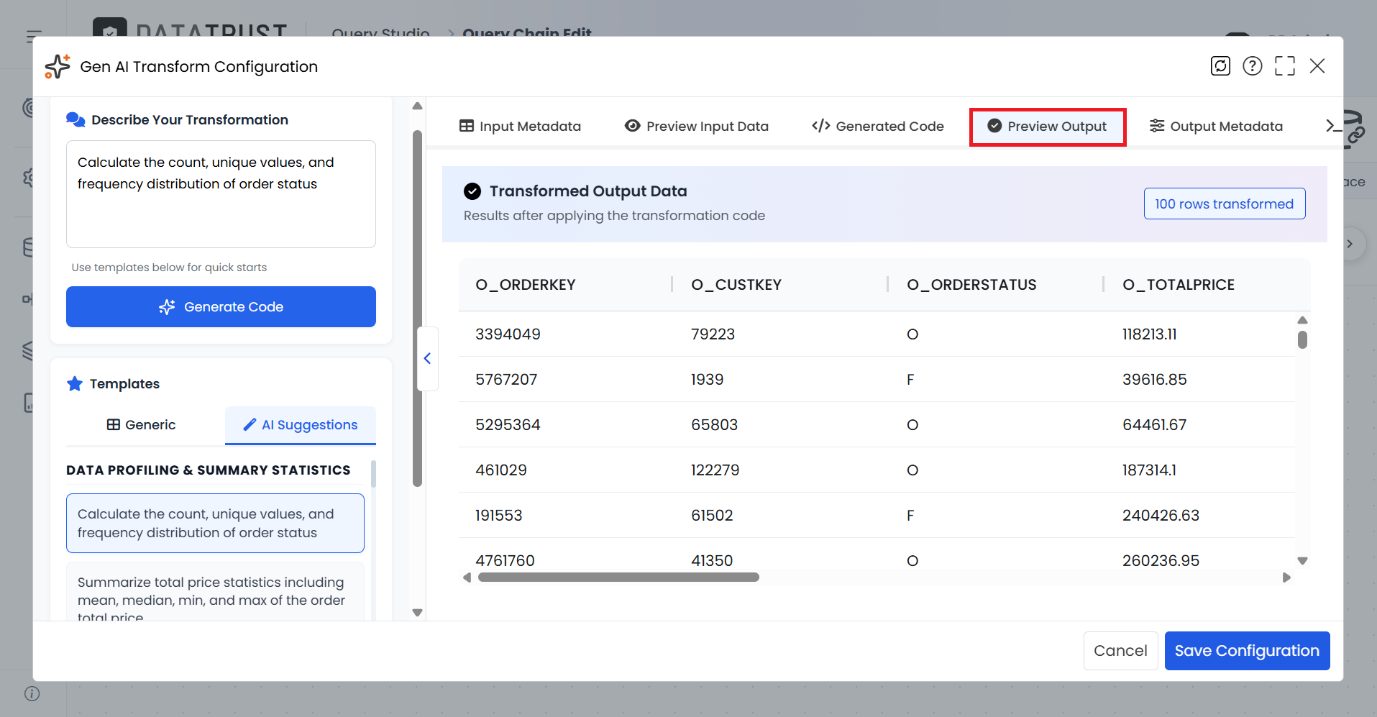Click the total price cell 260236.95

[1161, 561]
